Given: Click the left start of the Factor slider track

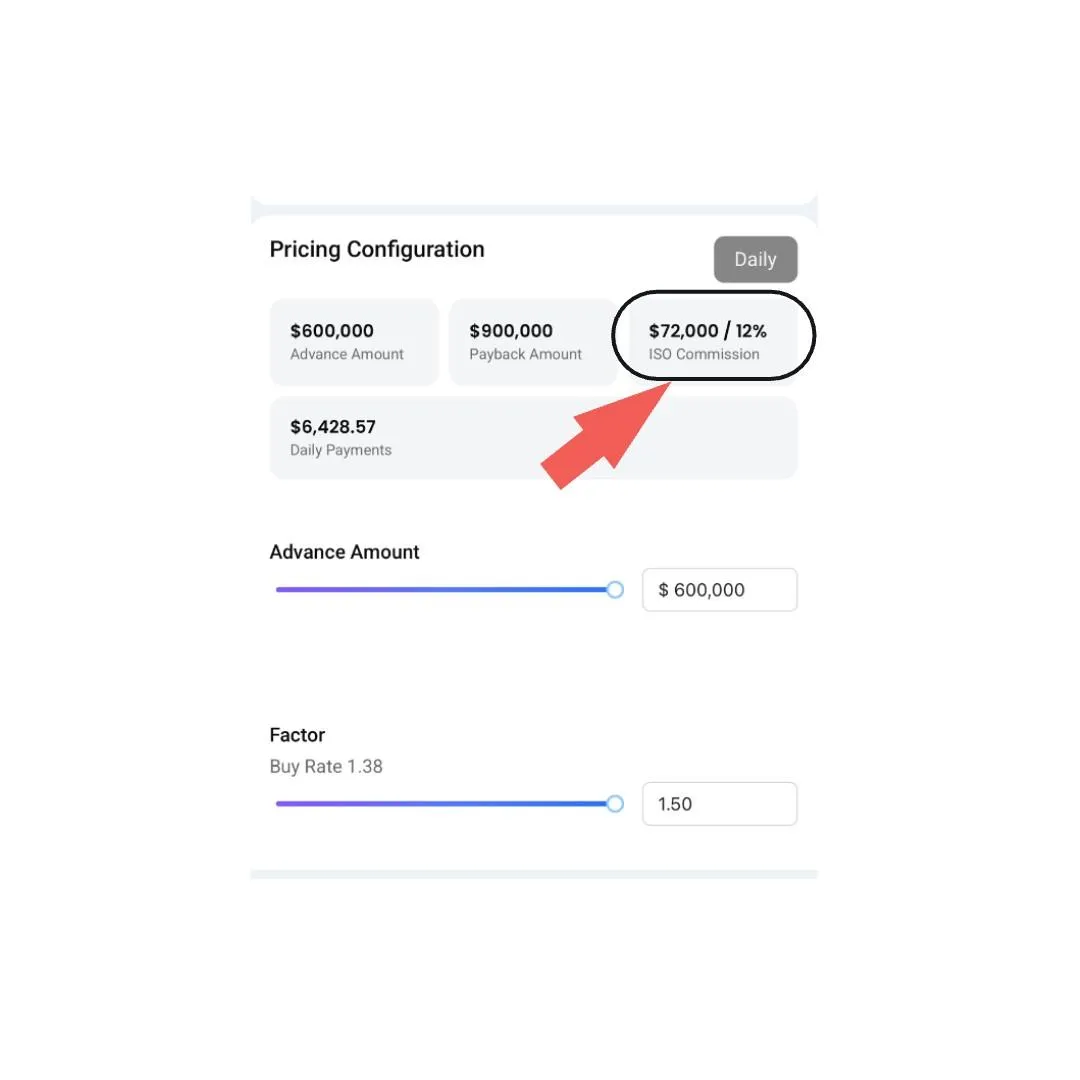Looking at the screenshot, I should click(x=278, y=804).
